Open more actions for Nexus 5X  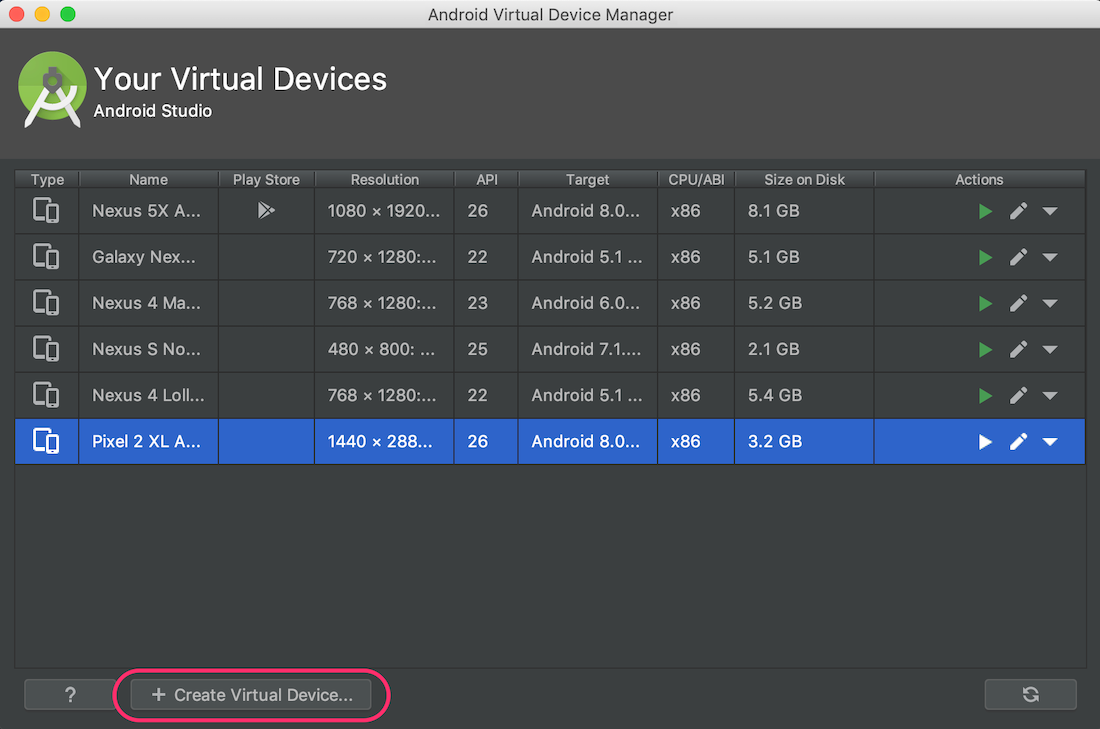[x=1049, y=211]
